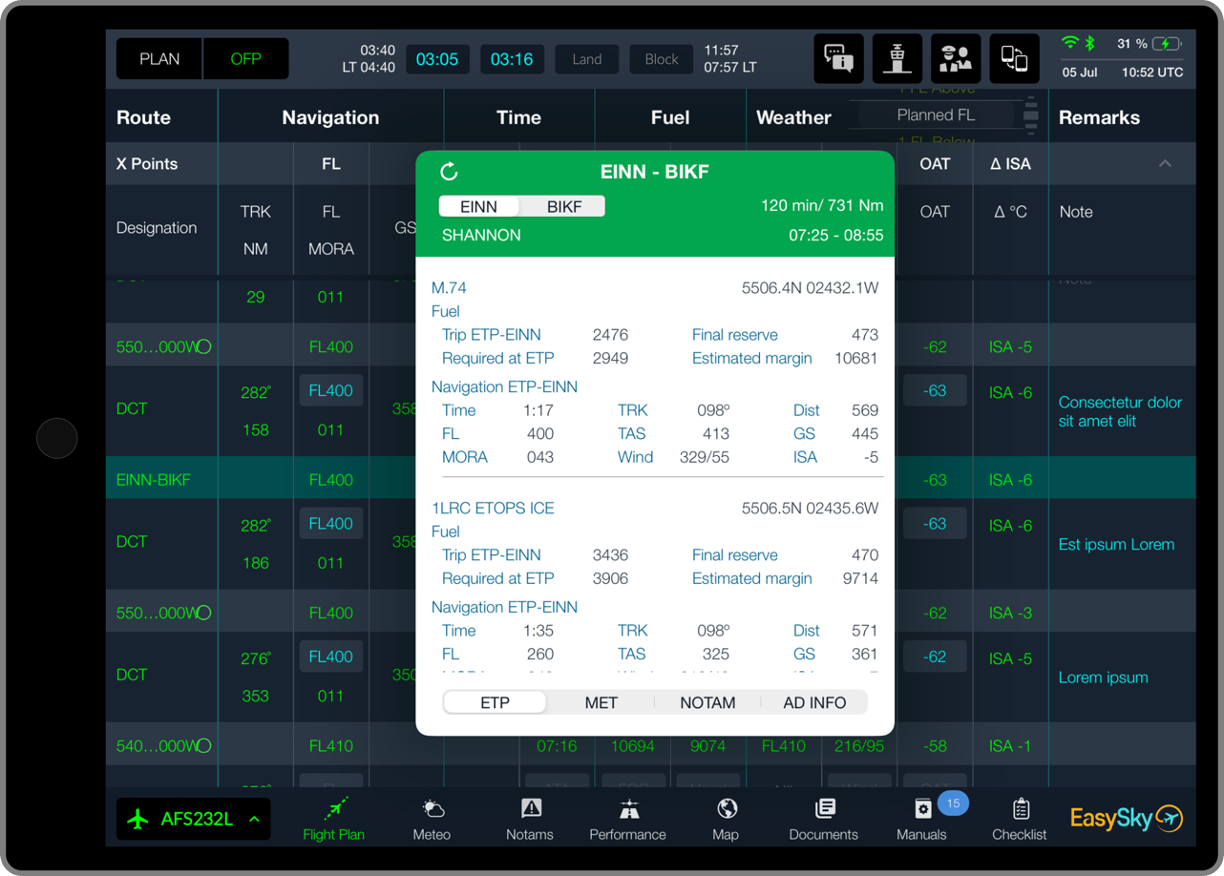Click the OAT weather column header
This screenshot has width=1224, height=876.
pyautogui.click(x=935, y=164)
